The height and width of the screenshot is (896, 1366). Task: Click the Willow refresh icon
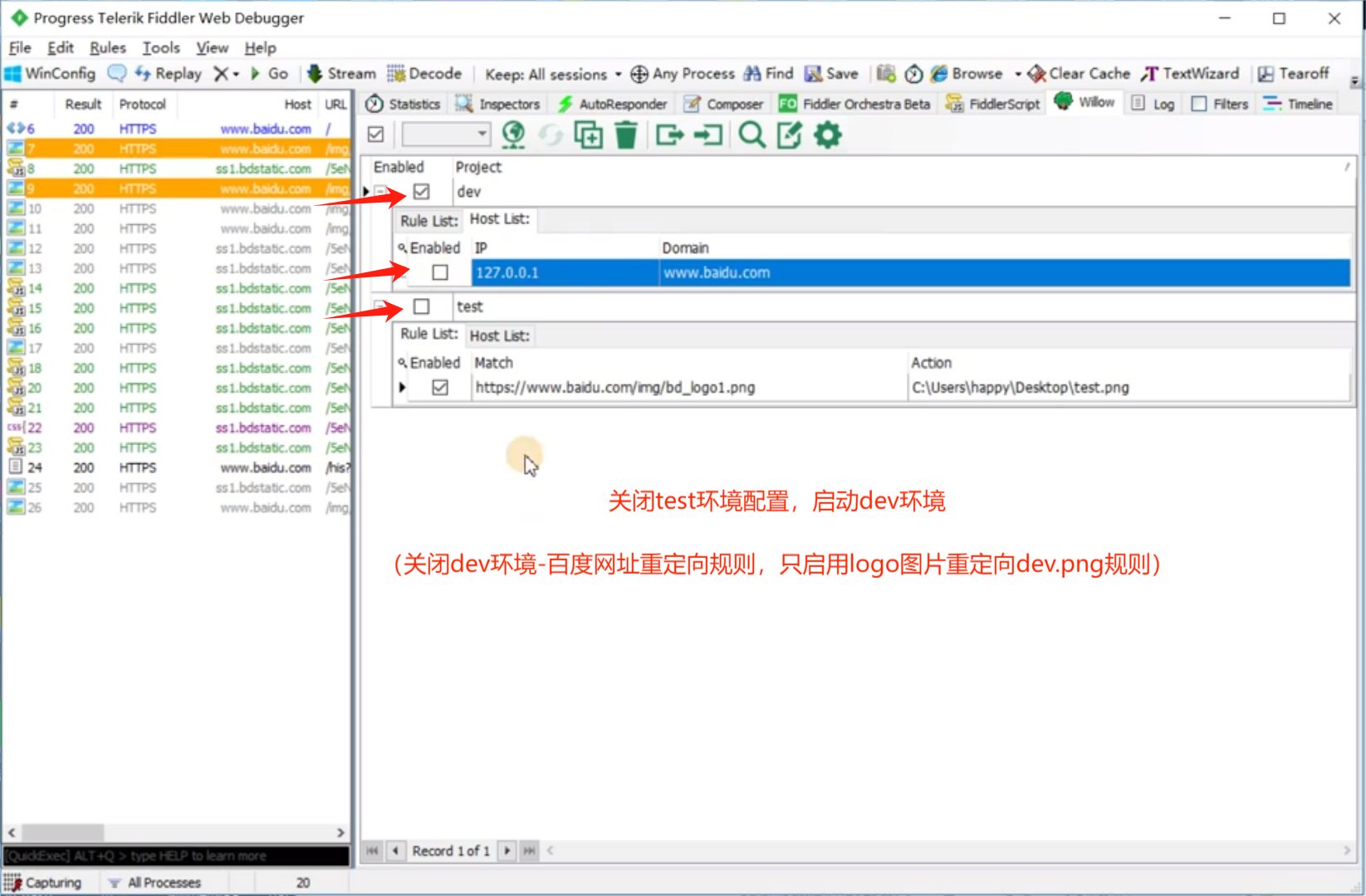point(551,135)
